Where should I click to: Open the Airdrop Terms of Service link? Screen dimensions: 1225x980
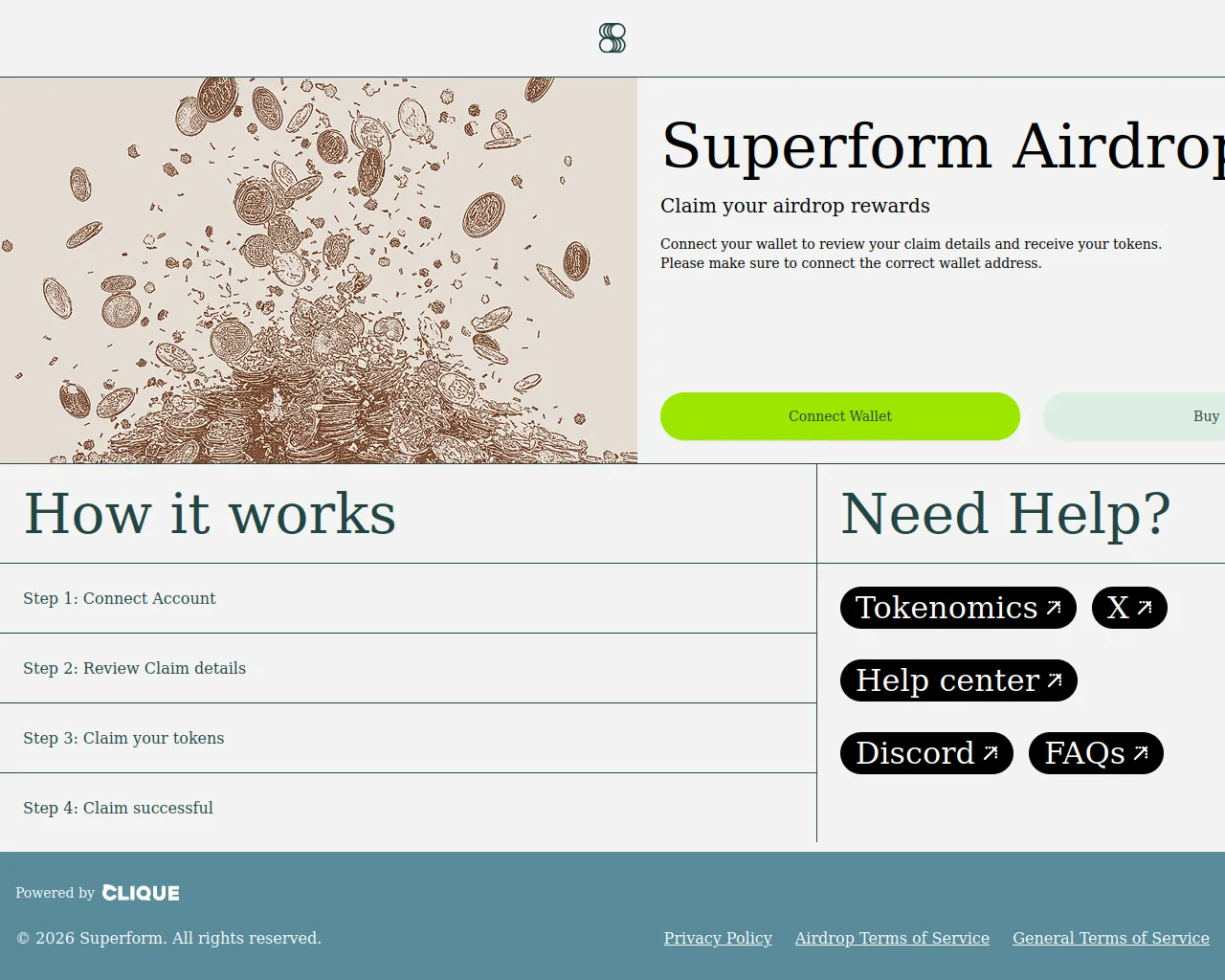click(892, 938)
